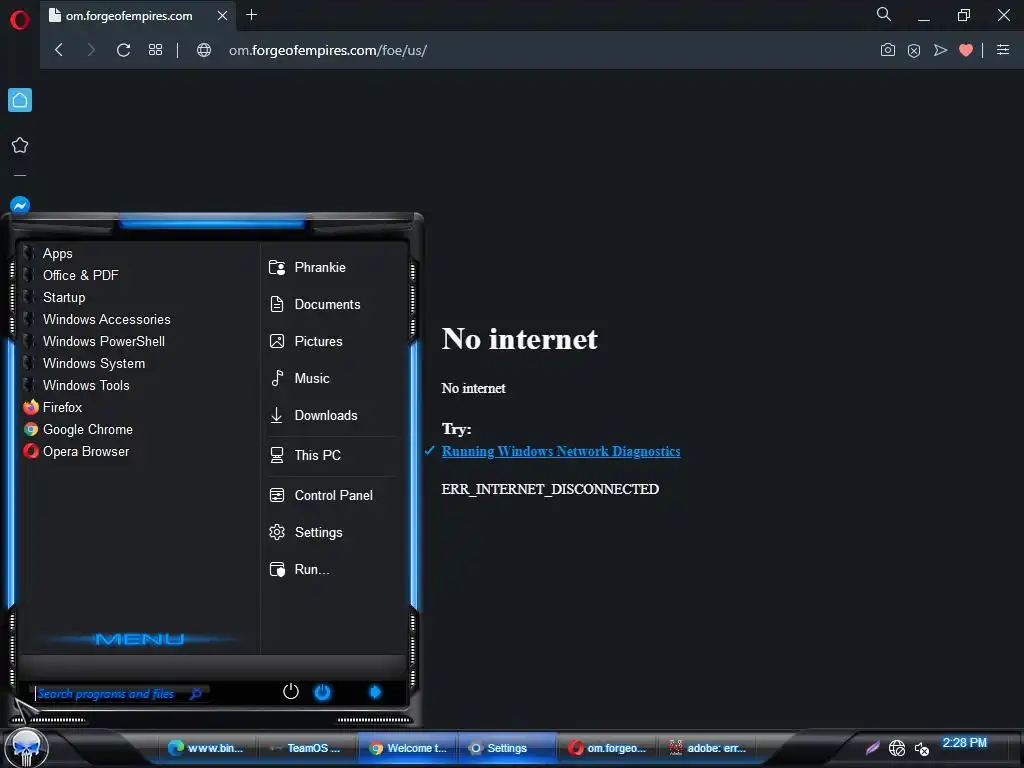
Task: Switch to TeamOS taskbar item
Action: 306,748
